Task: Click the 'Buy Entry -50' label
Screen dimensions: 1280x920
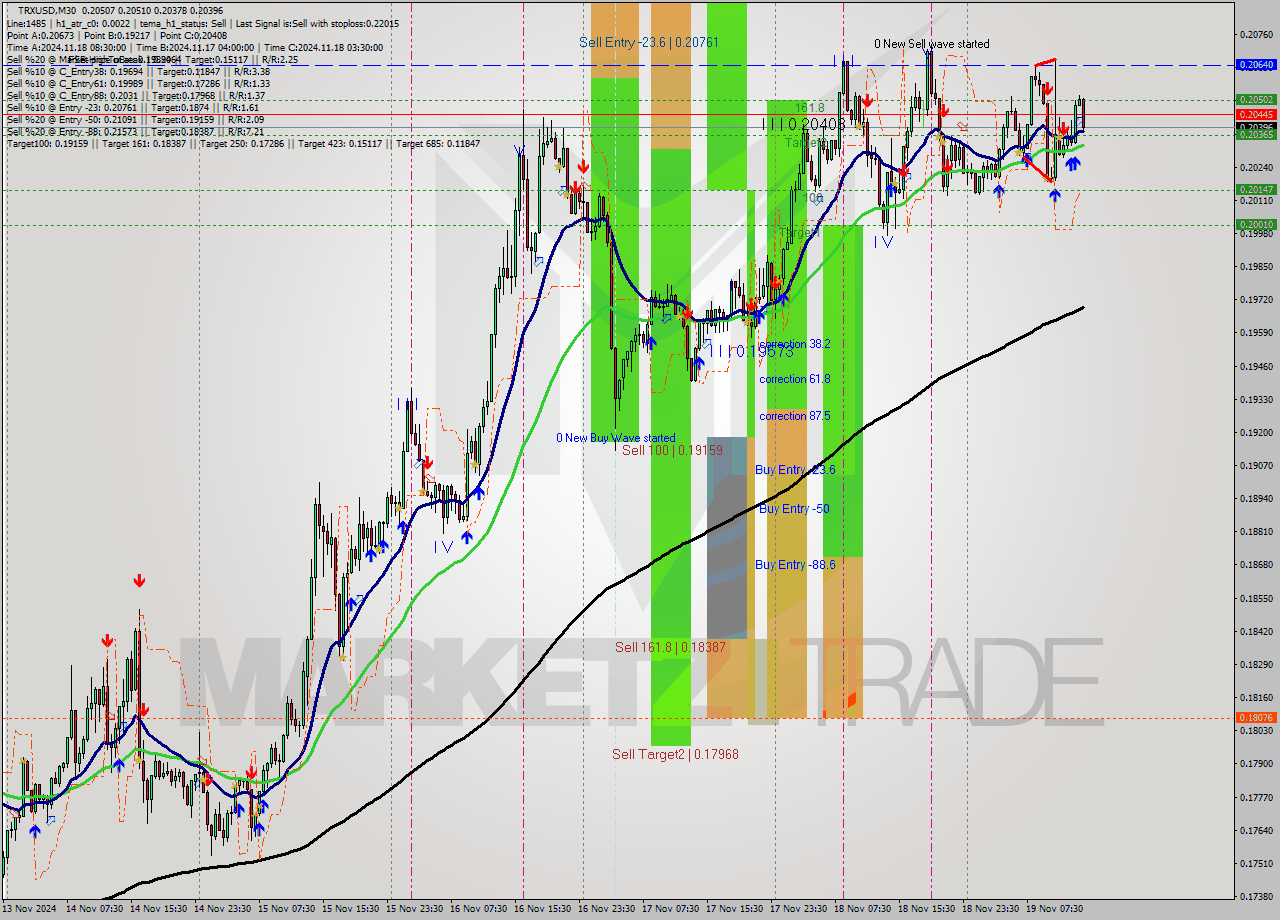Action: 794,509
